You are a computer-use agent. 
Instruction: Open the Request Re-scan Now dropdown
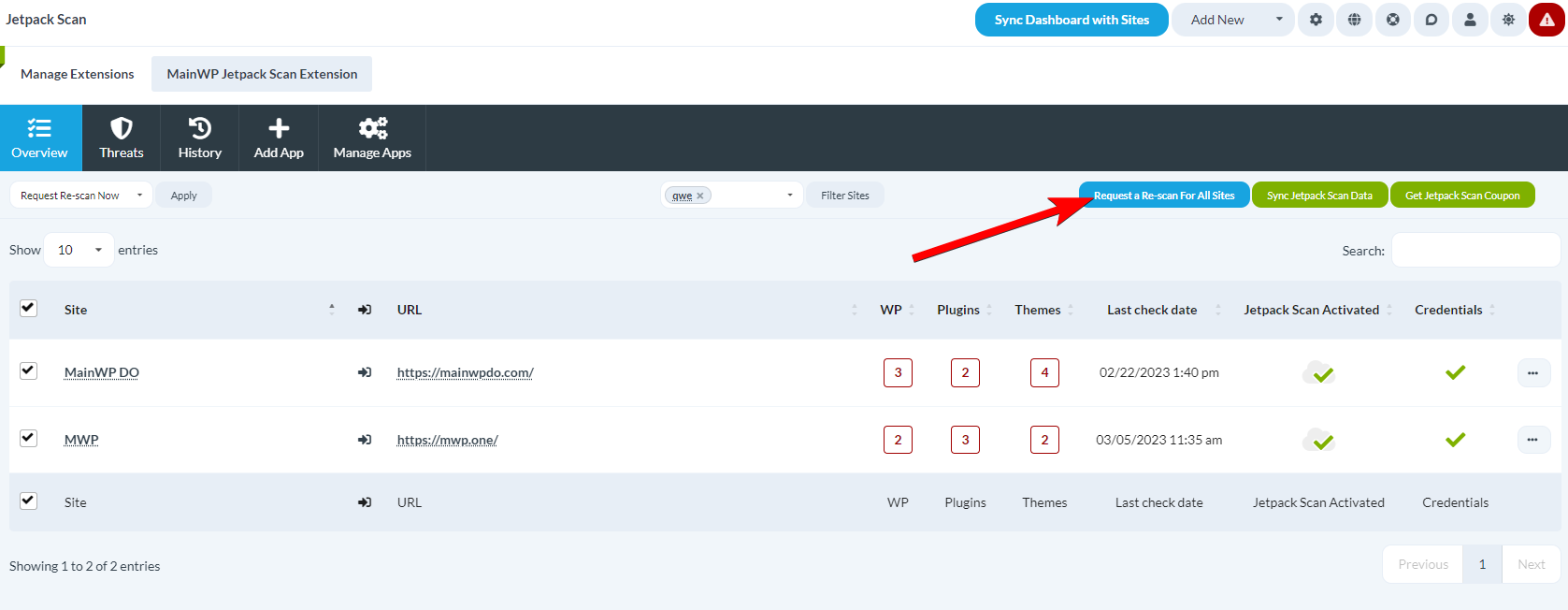[81, 196]
